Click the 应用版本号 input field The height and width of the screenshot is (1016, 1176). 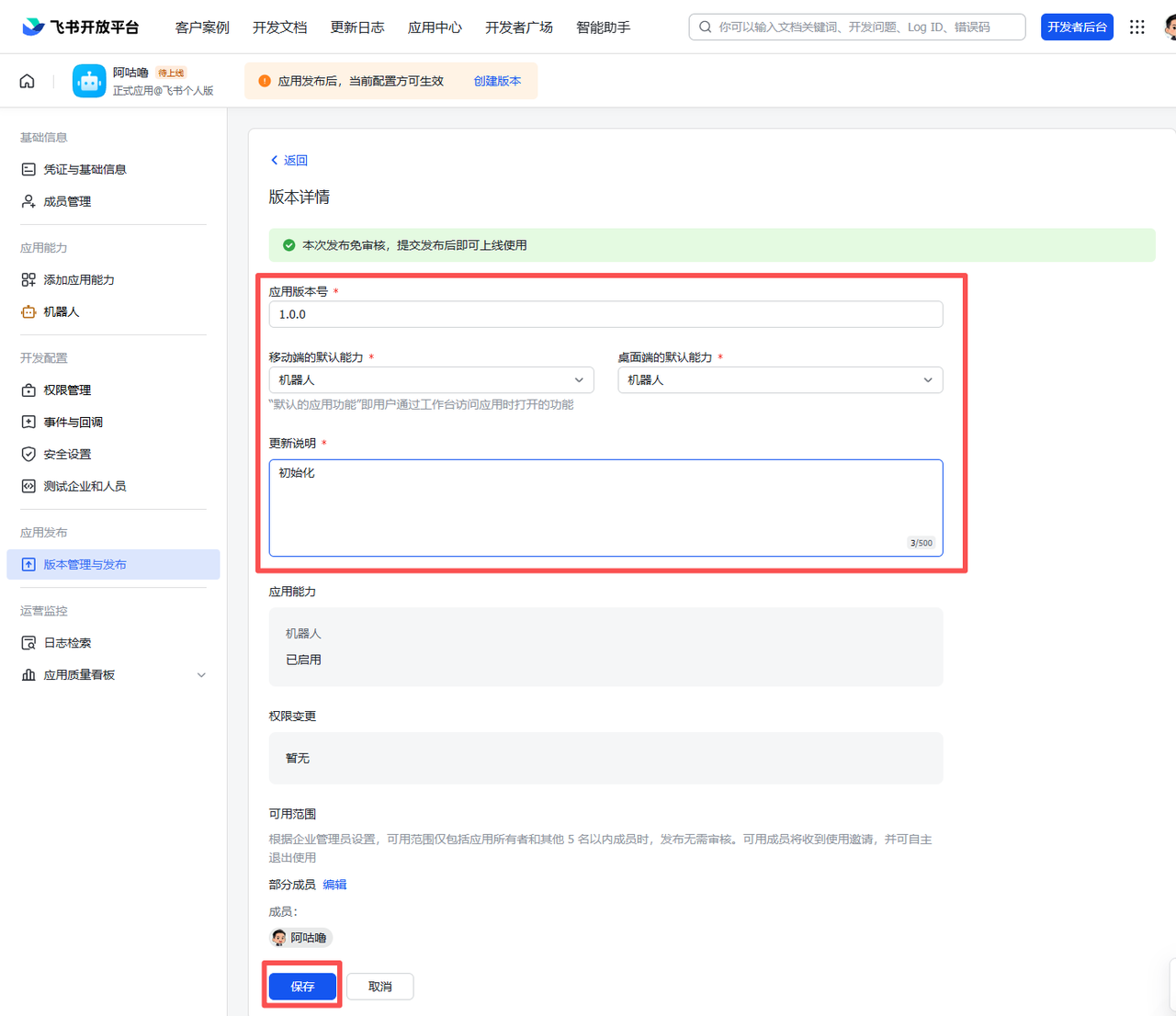605,314
